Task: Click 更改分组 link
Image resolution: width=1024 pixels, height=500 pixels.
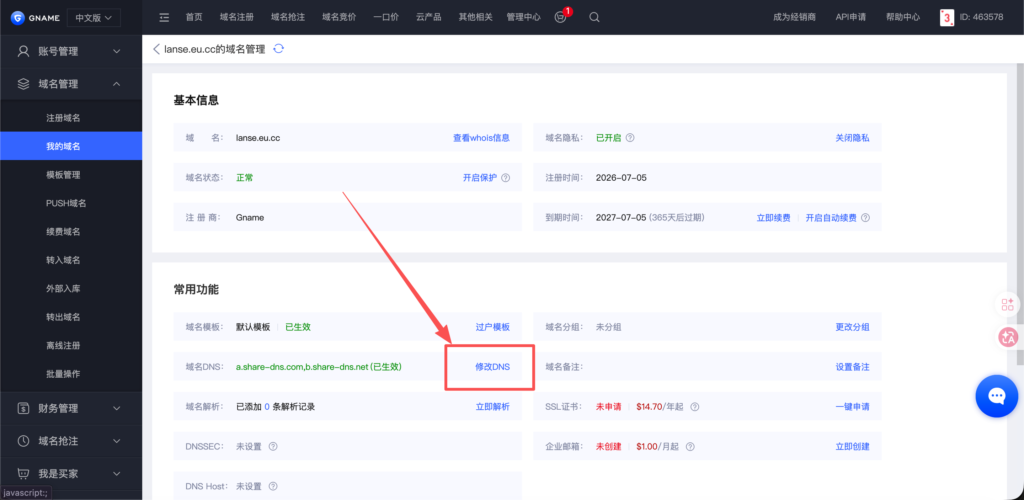Action: click(852, 327)
